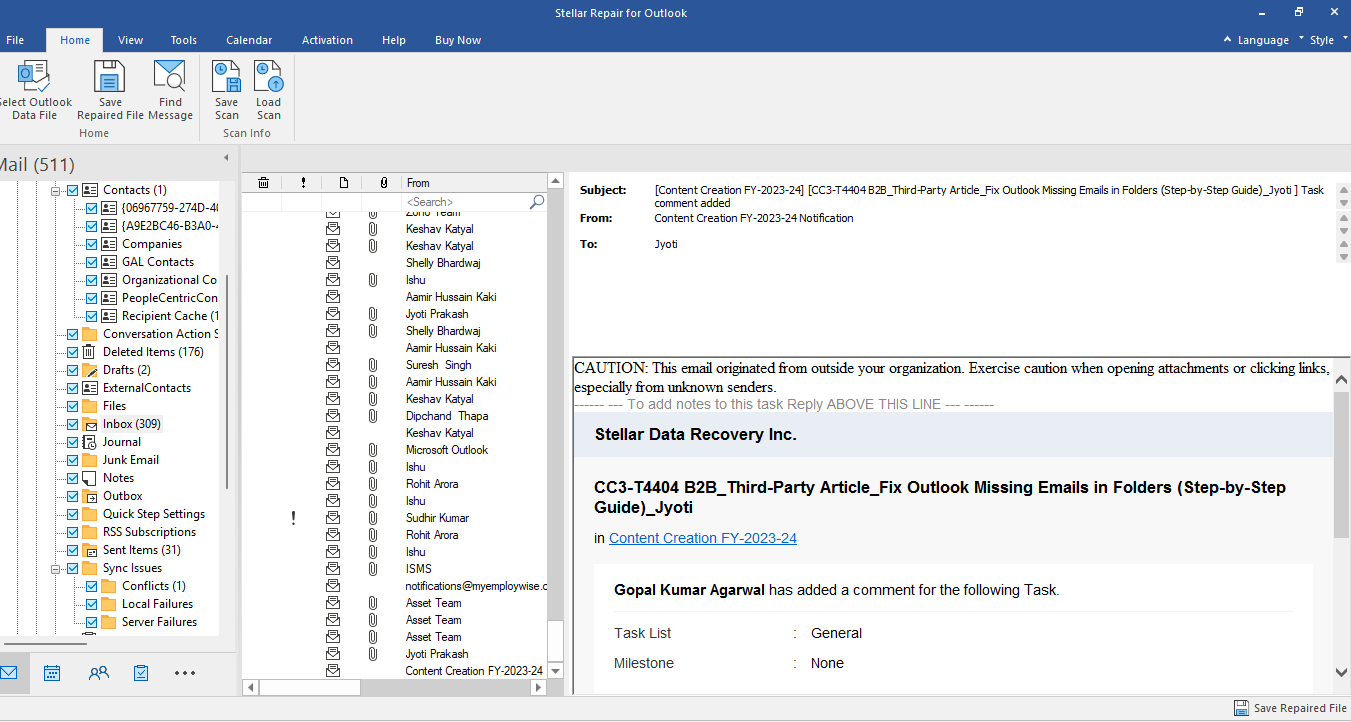Open the Find Message tool
Screen dimensions: 1351x722
[170, 78]
